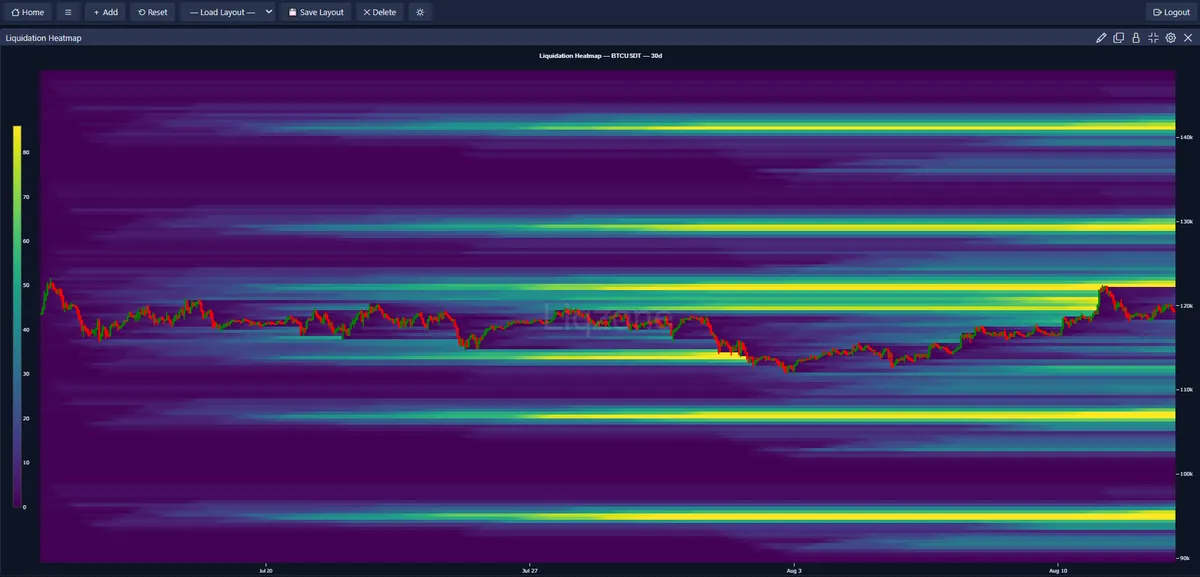The height and width of the screenshot is (577, 1200).
Task: Edit the panel title using the pencil icon
Action: [1100, 37]
